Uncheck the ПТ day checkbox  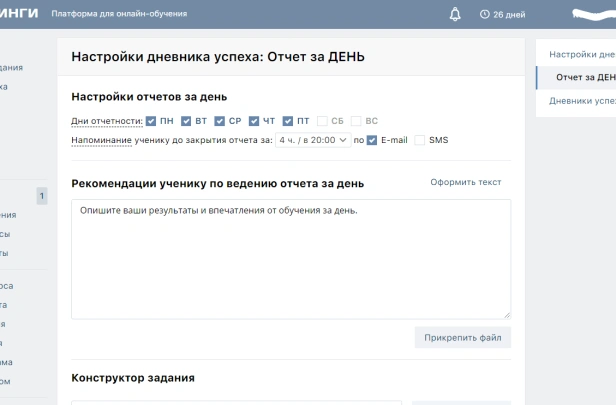[288, 121]
